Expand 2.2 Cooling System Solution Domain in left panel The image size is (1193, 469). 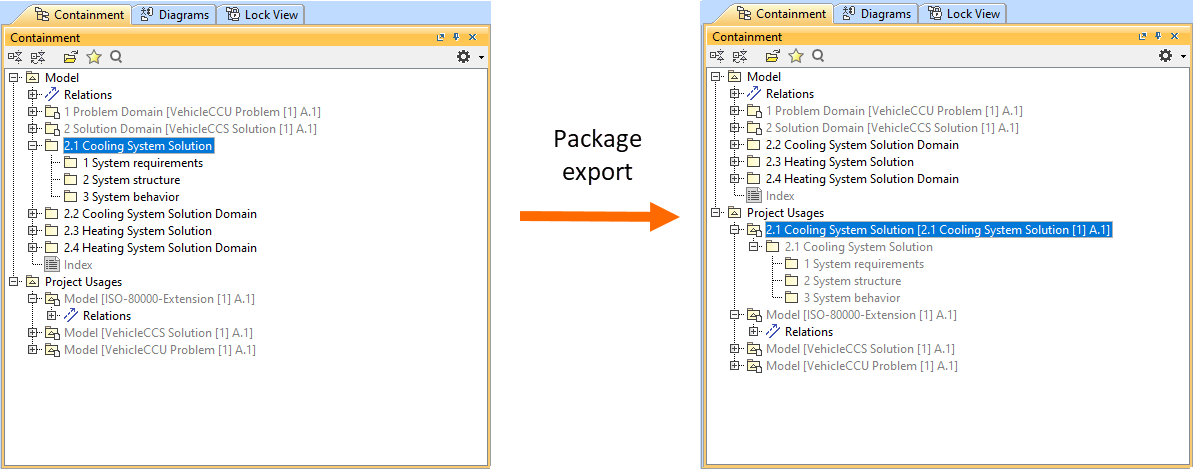click(33, 214)
